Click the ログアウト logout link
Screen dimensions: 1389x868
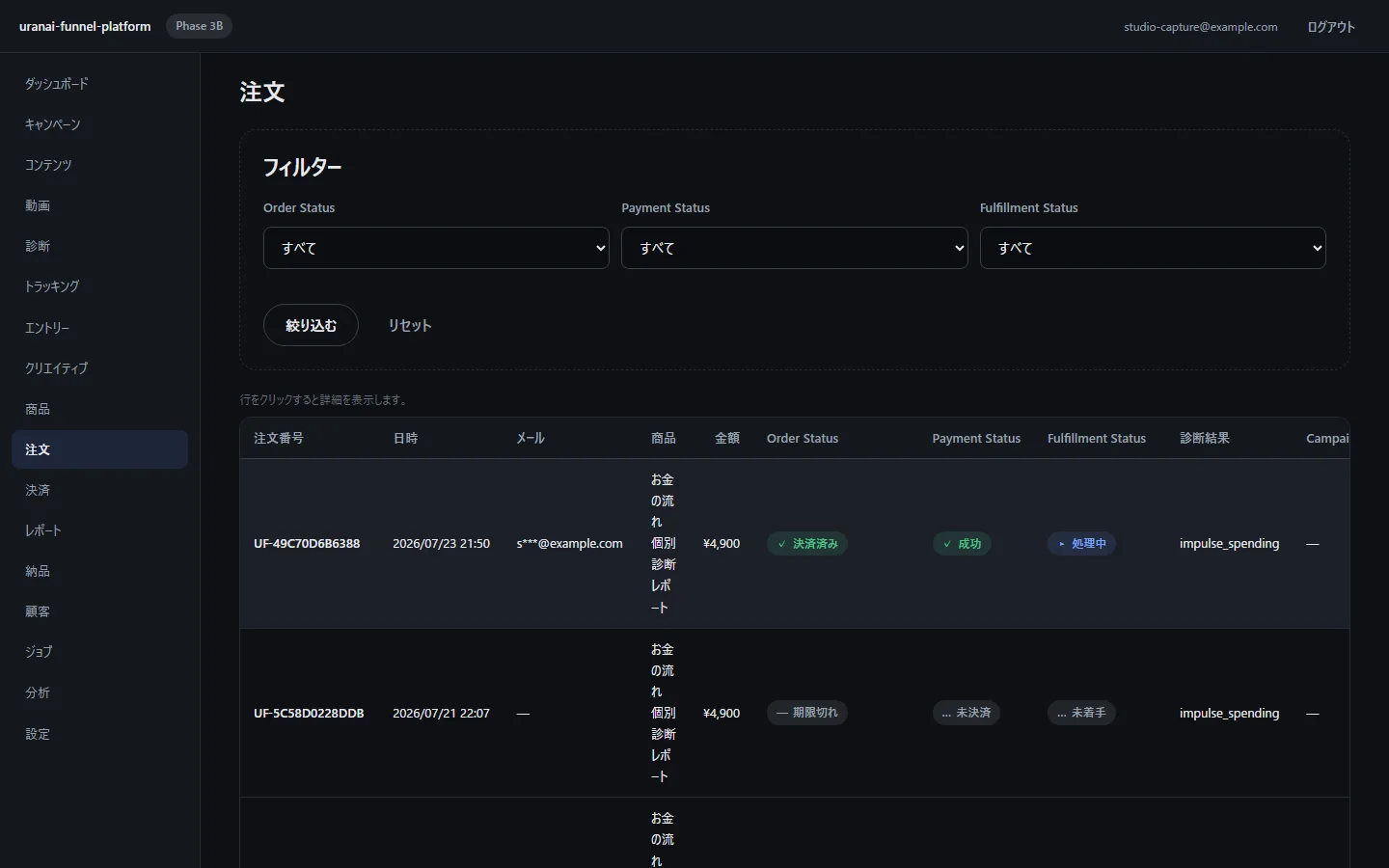coord(1331,27)
